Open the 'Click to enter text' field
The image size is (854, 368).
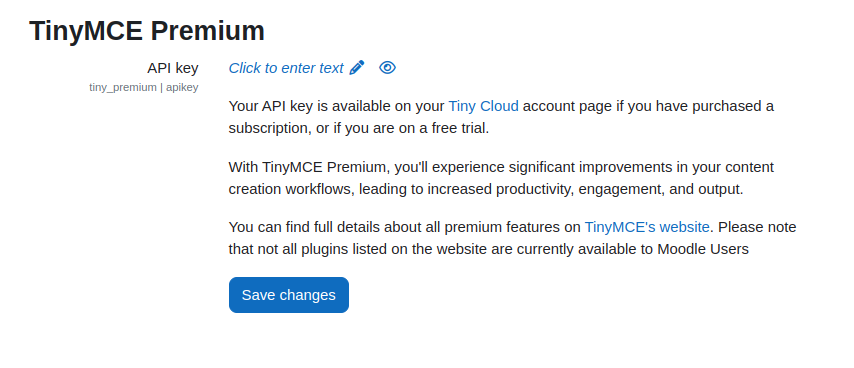(x=286, y=68)
